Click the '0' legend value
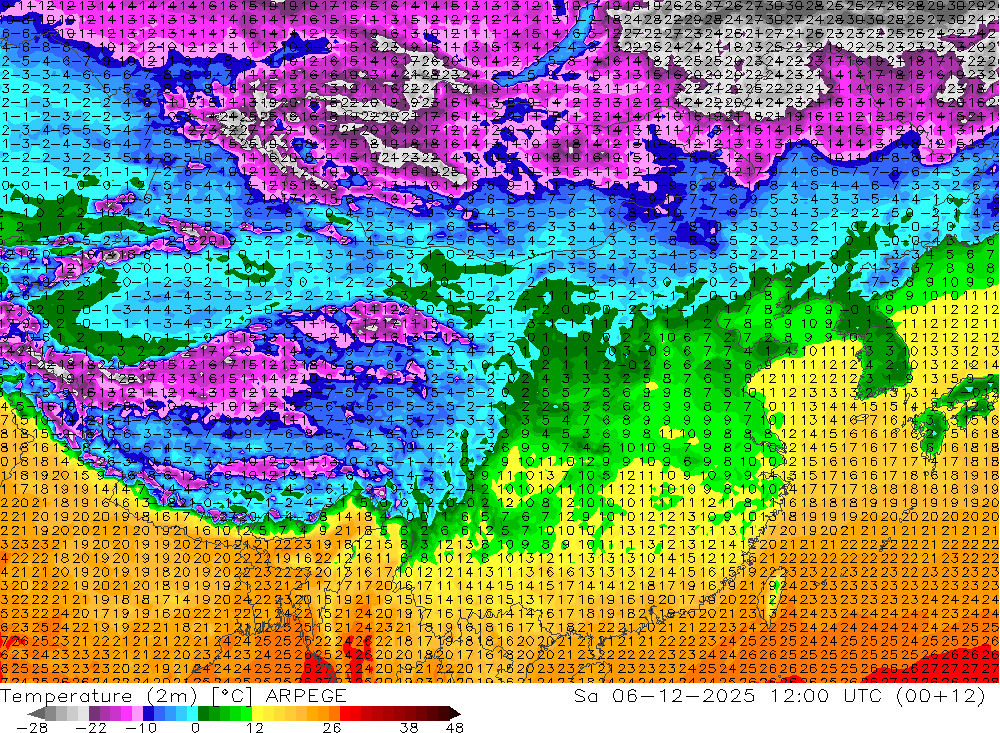1000x733 pixels. click(x=195, y=727)
